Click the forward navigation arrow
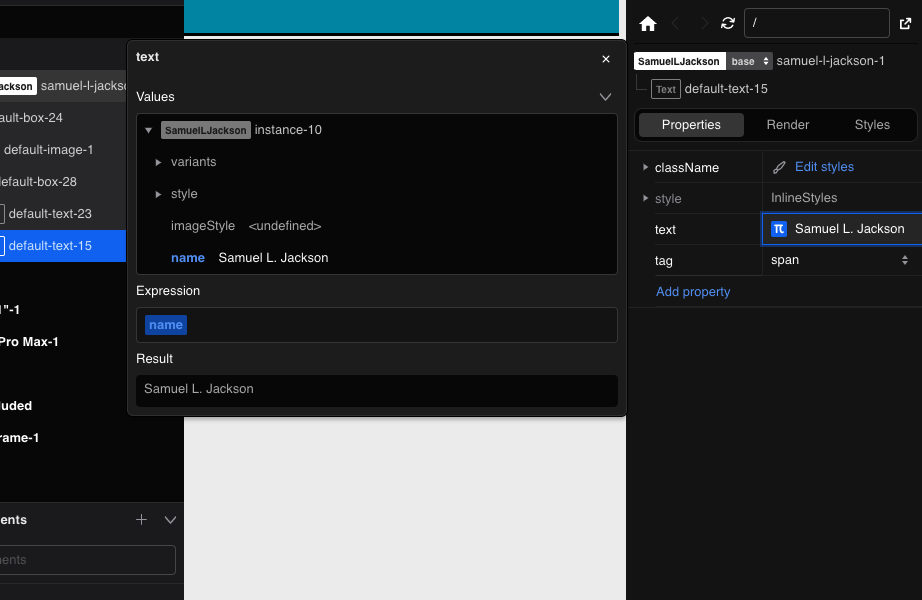The height and width of the screenshot is (600, 922). (x=703, y=24)
